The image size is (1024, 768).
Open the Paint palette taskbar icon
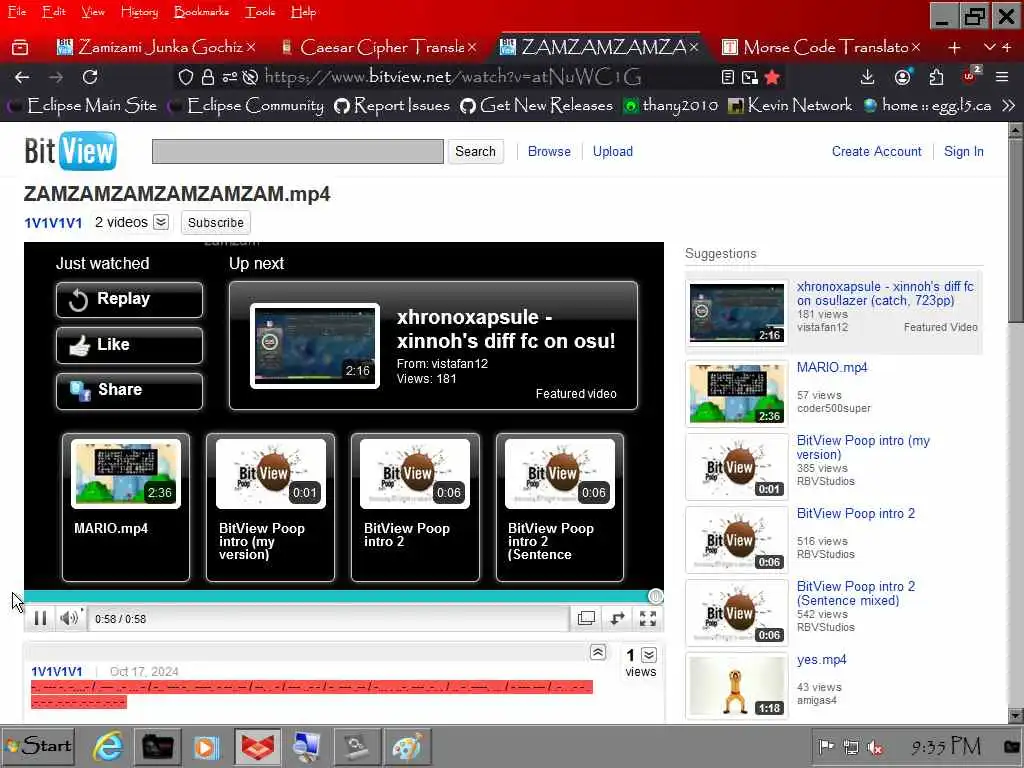click(x=406, y=746)
